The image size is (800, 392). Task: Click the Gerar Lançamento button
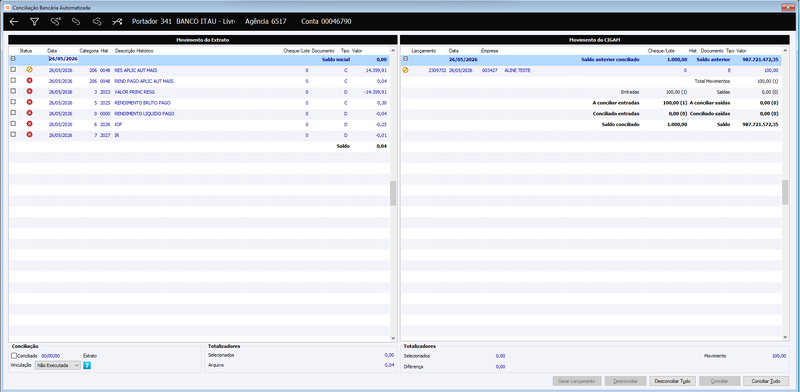576,381
